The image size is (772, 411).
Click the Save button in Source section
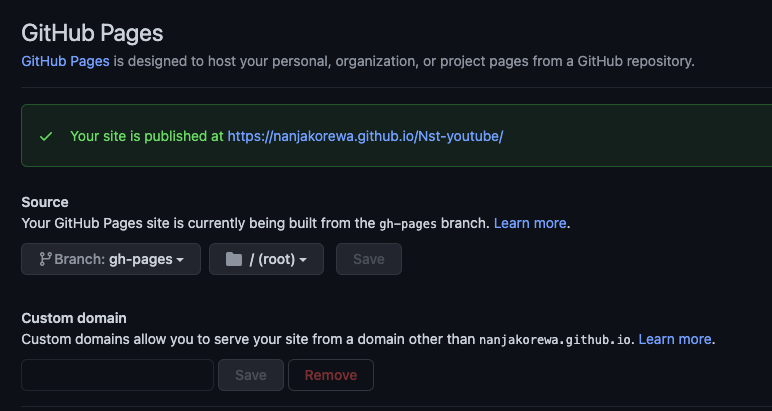pyautogui.click(x=369, y=259)
